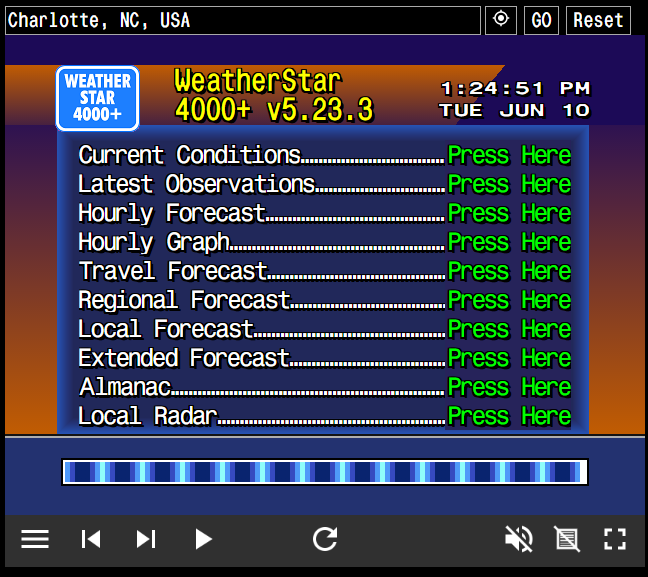Click the Almanac label
The width and height of the screenshot is (648, 577).
pyautogui.click(x=125, y=387)
